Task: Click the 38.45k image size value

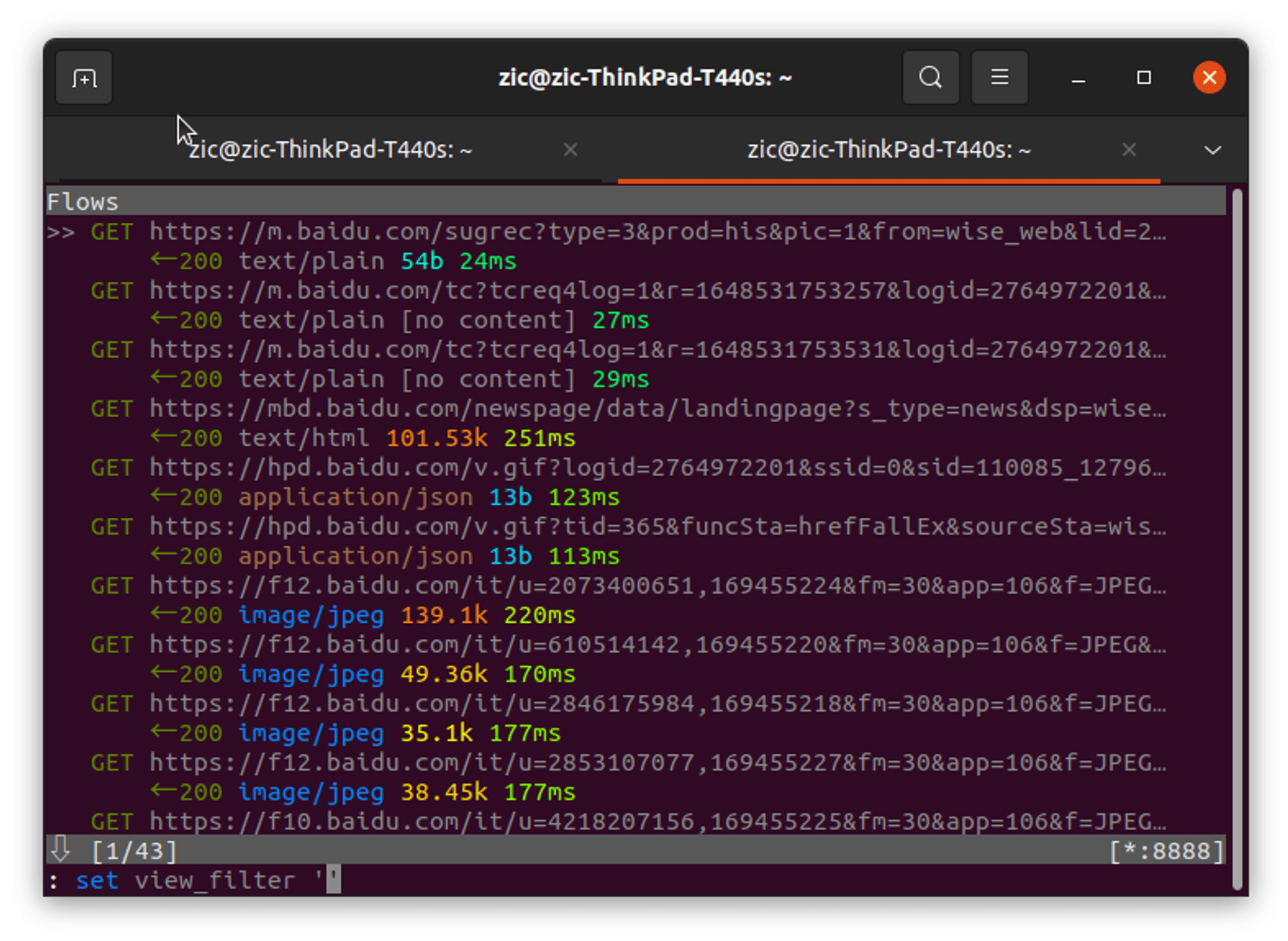Action: (444, 792)
